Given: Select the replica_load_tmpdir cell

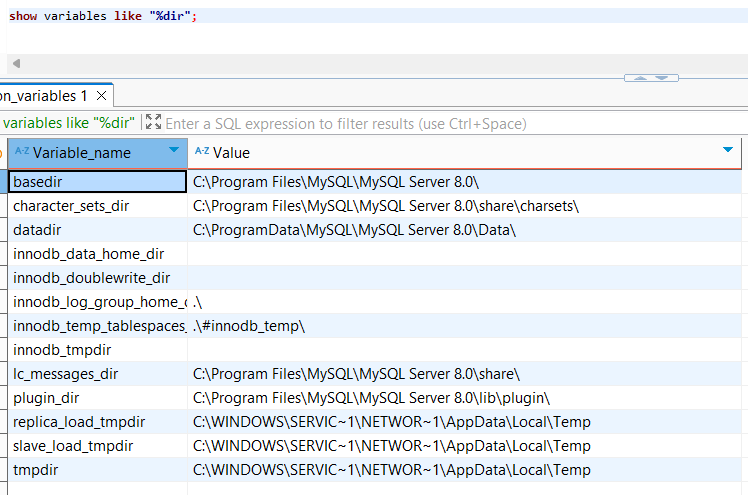Looking at the screenshot, I should (98, 422).
